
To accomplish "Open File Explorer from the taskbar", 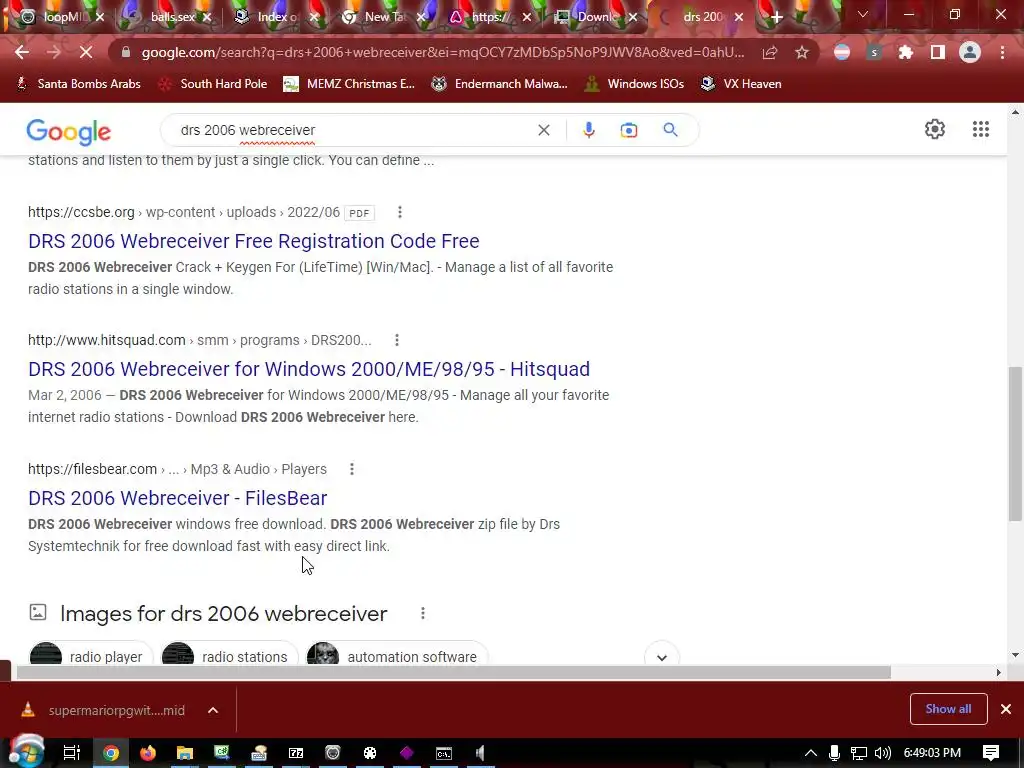I will tap(185, 753).
